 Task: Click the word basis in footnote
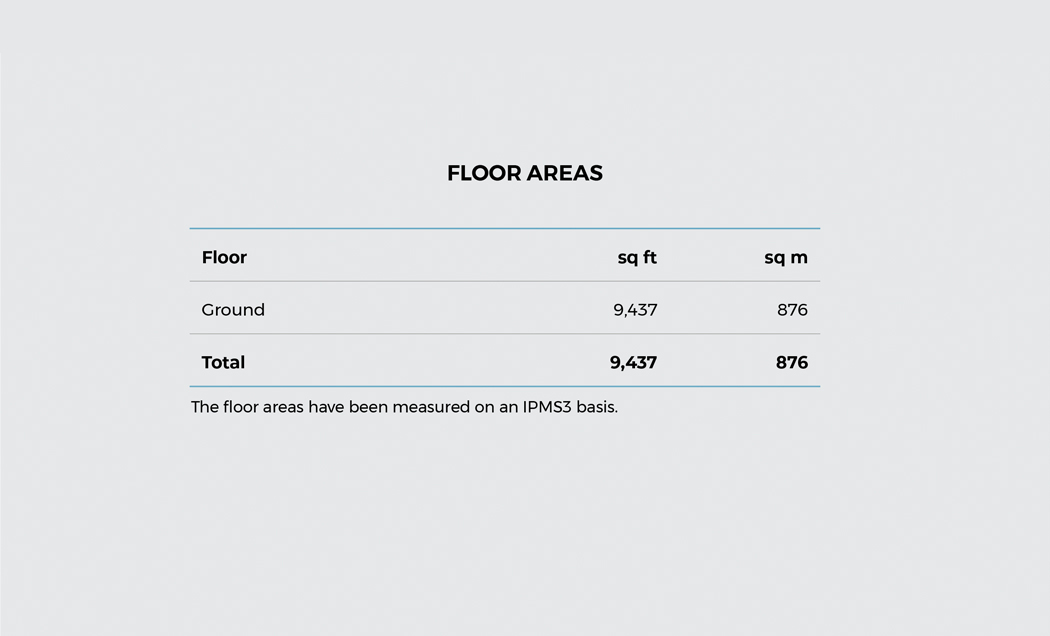pyautogui.click(x=597, y=407)
